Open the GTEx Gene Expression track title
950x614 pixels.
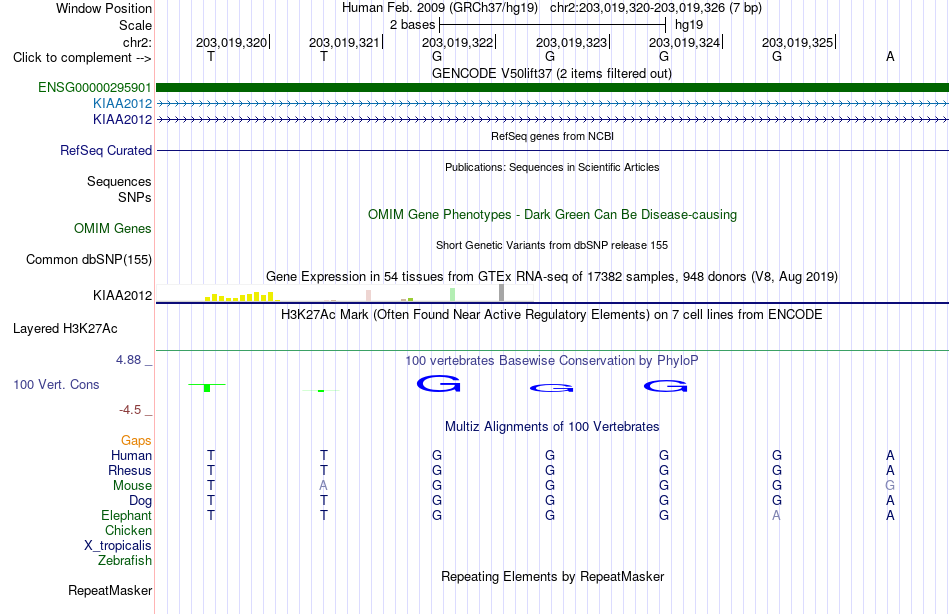[551, 276]
